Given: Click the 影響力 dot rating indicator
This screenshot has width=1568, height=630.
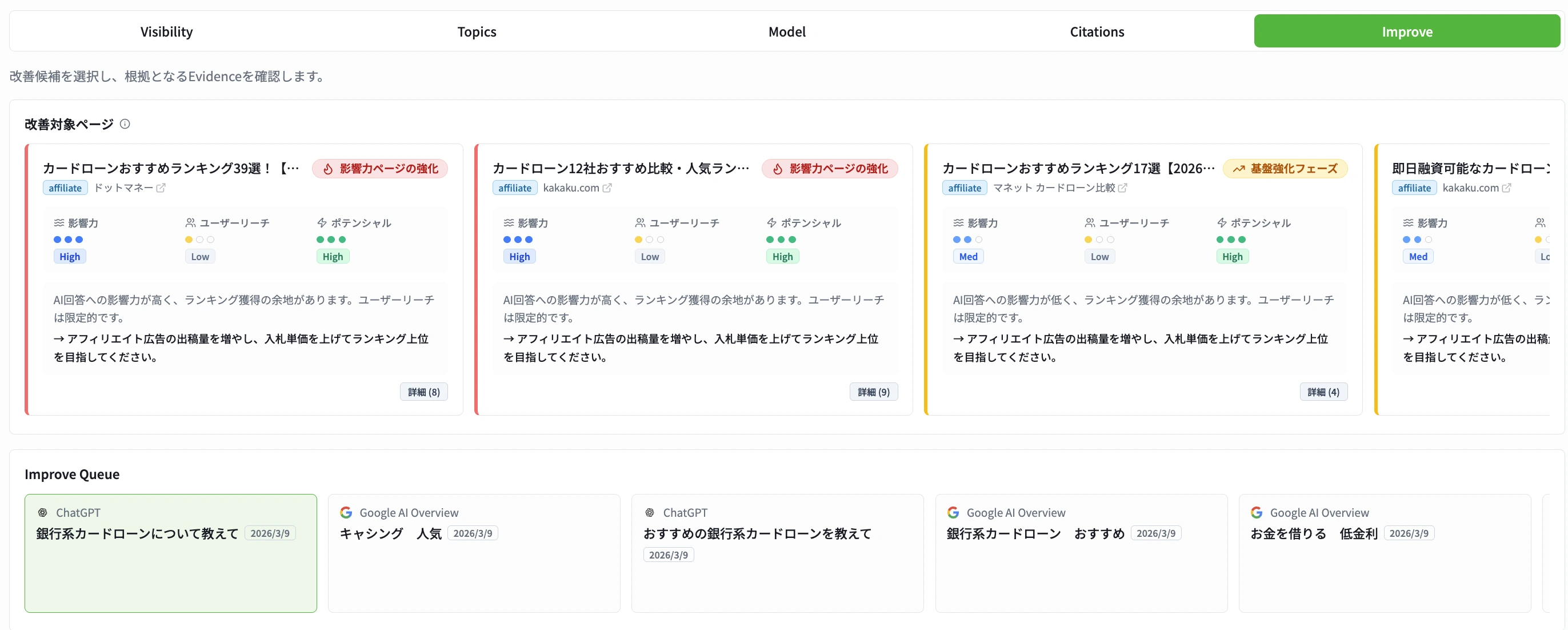Looking at the screenshot, I should [69, 240].
